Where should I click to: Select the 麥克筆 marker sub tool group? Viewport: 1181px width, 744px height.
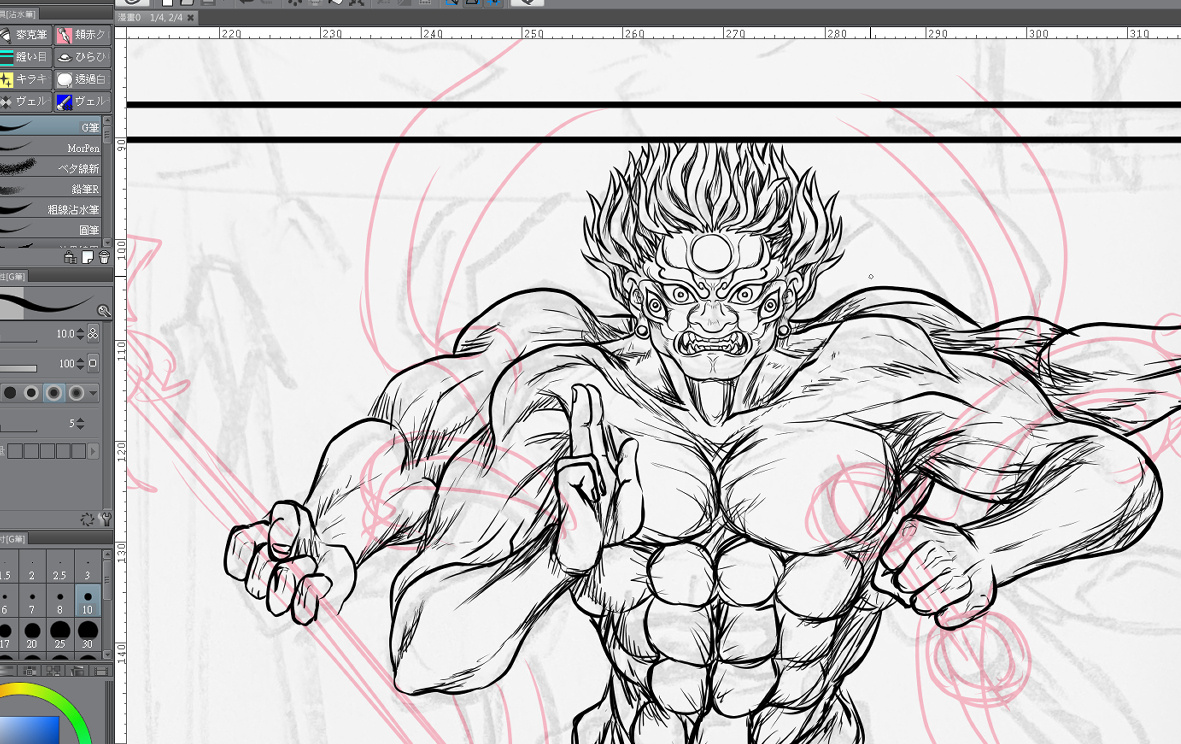point(25,35)
